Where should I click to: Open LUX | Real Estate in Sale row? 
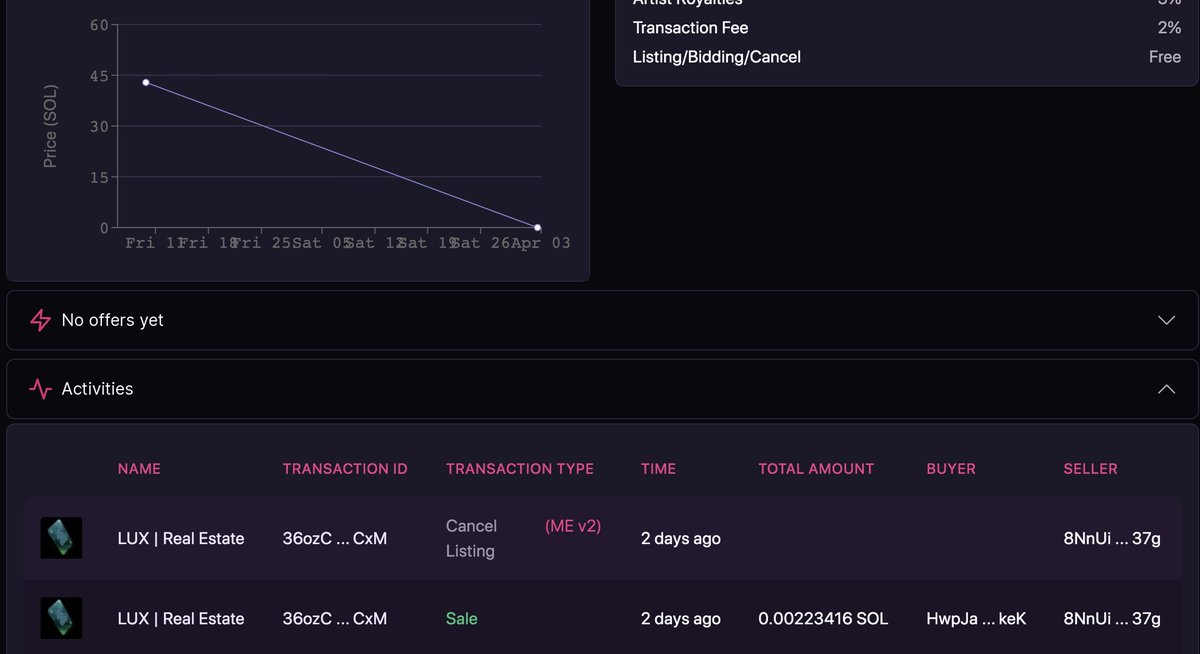point(181,619)
